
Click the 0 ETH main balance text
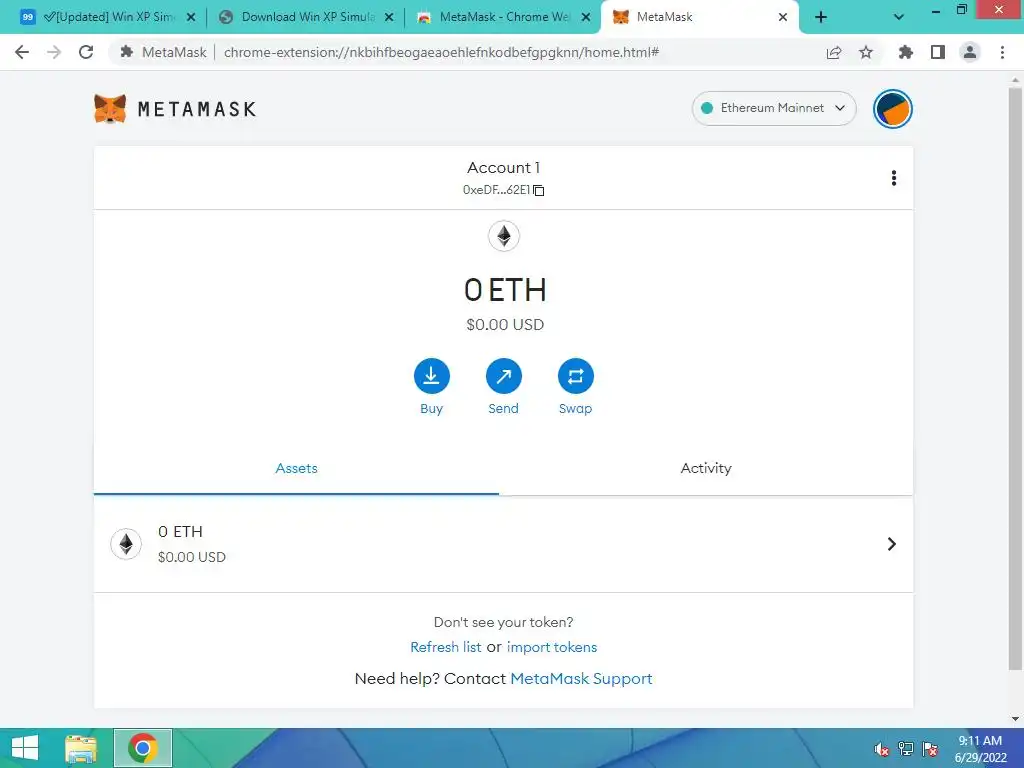(505, 290)
